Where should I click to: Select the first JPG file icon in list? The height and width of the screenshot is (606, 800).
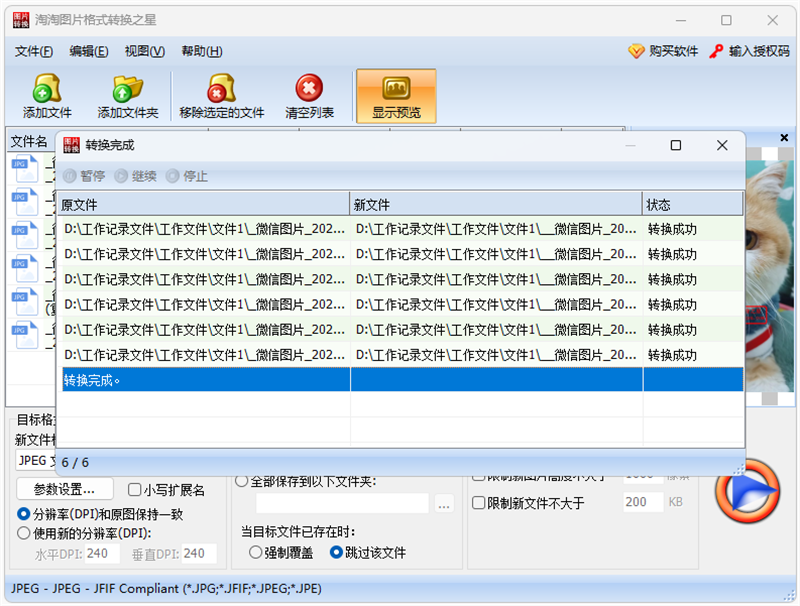(24, 169)
